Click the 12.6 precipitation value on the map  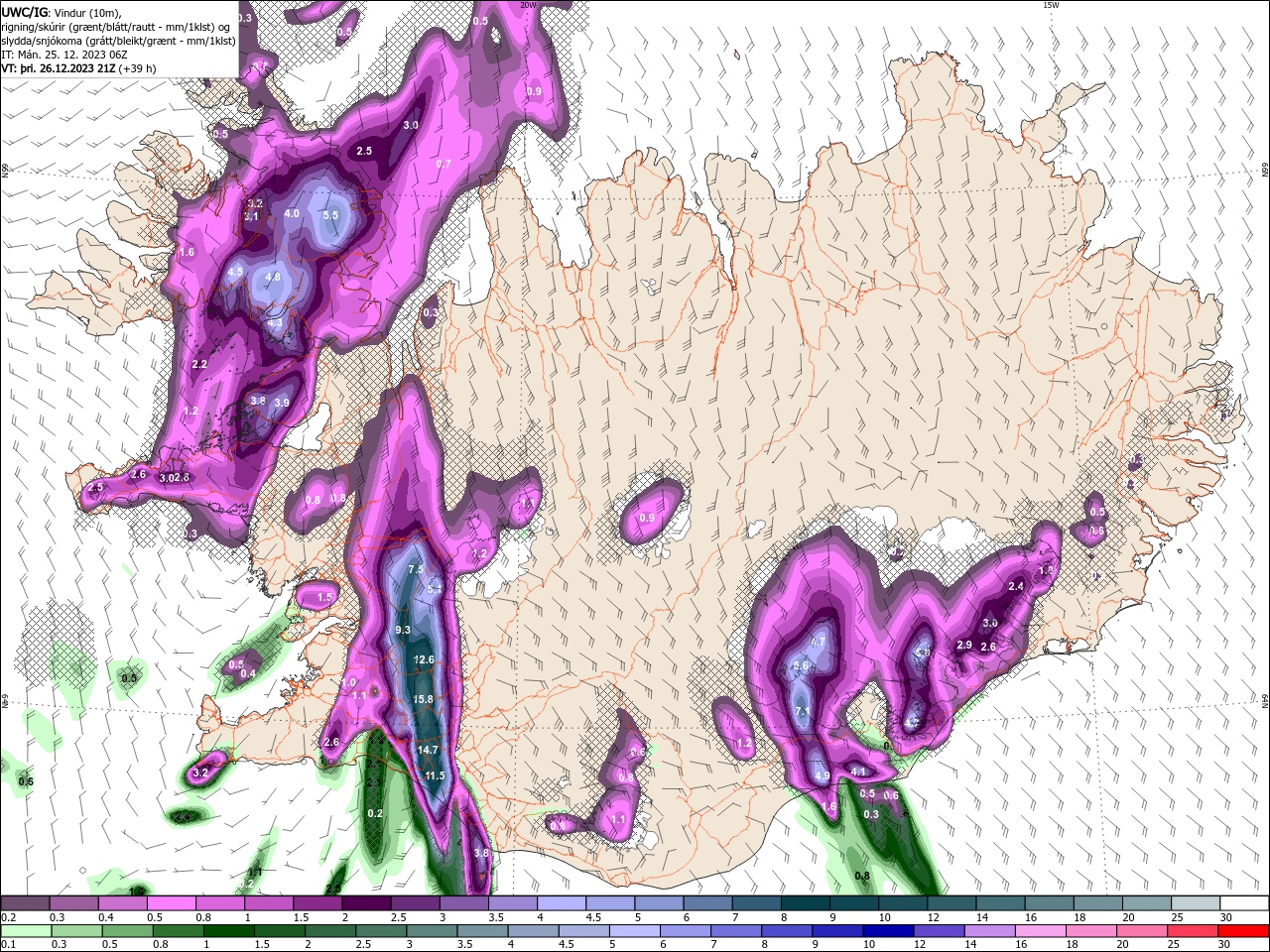tap(424, 659)
